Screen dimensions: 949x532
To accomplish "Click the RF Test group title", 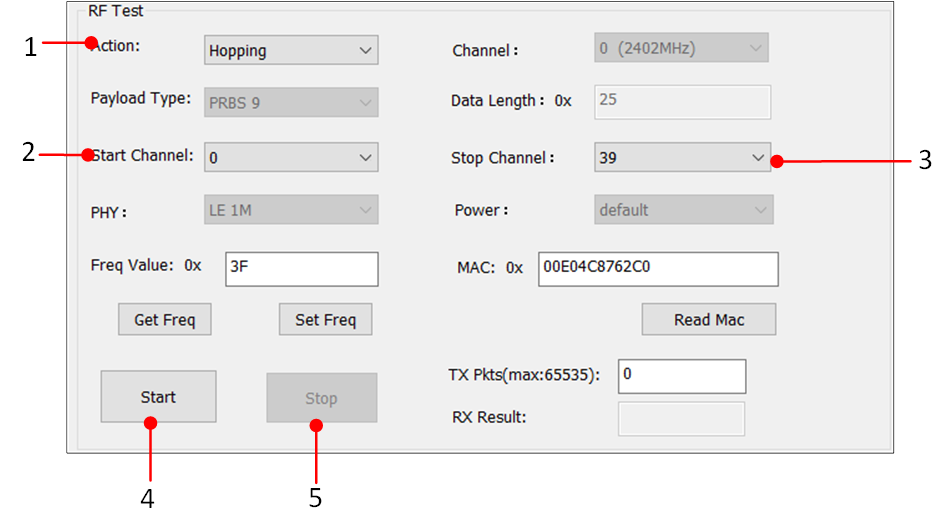I will click(x=116, y=11).
